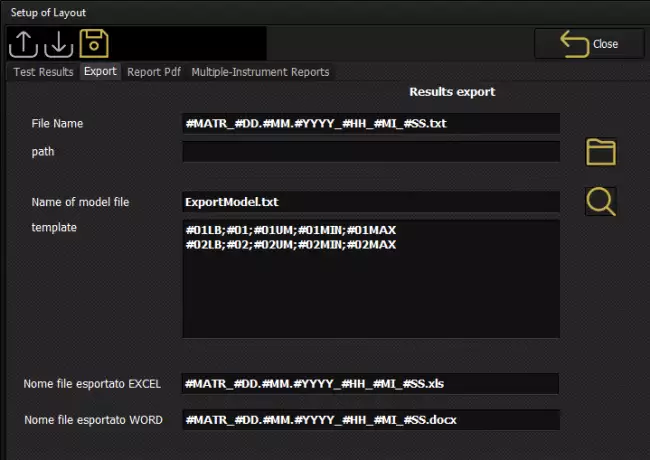Go to the Multiple-Instrument Reports tab
This screenshot has width=650, height=460.
260,72
